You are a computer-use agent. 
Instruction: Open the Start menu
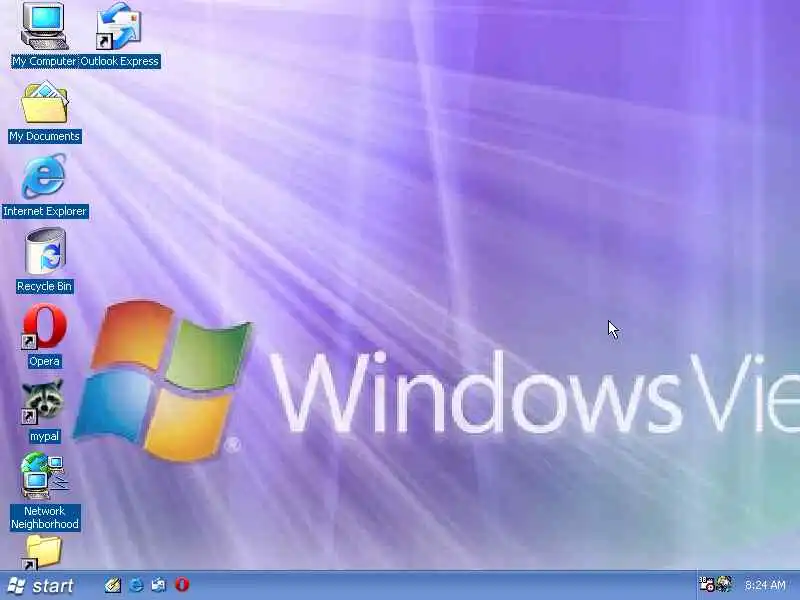(x=41, y=586)
